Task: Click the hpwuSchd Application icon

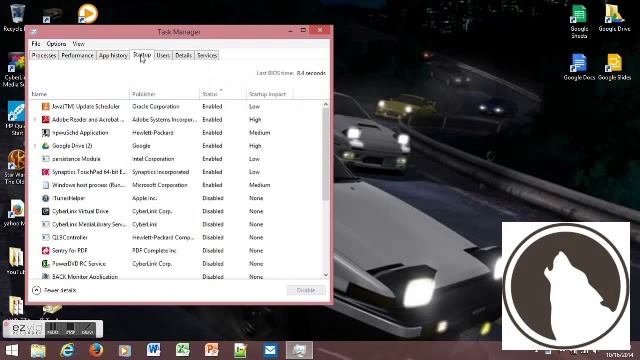Action: (46, 133)
